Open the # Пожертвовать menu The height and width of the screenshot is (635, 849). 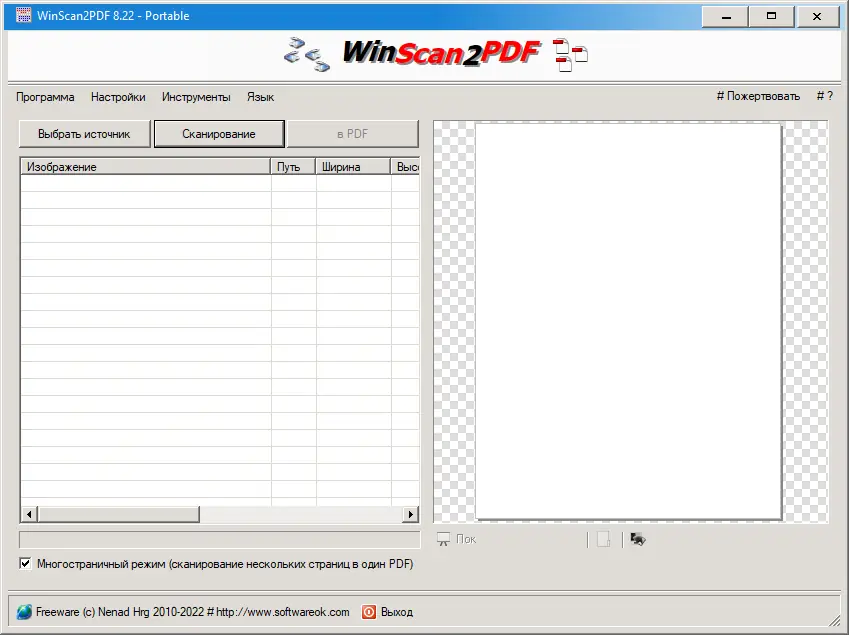point(758,96)
